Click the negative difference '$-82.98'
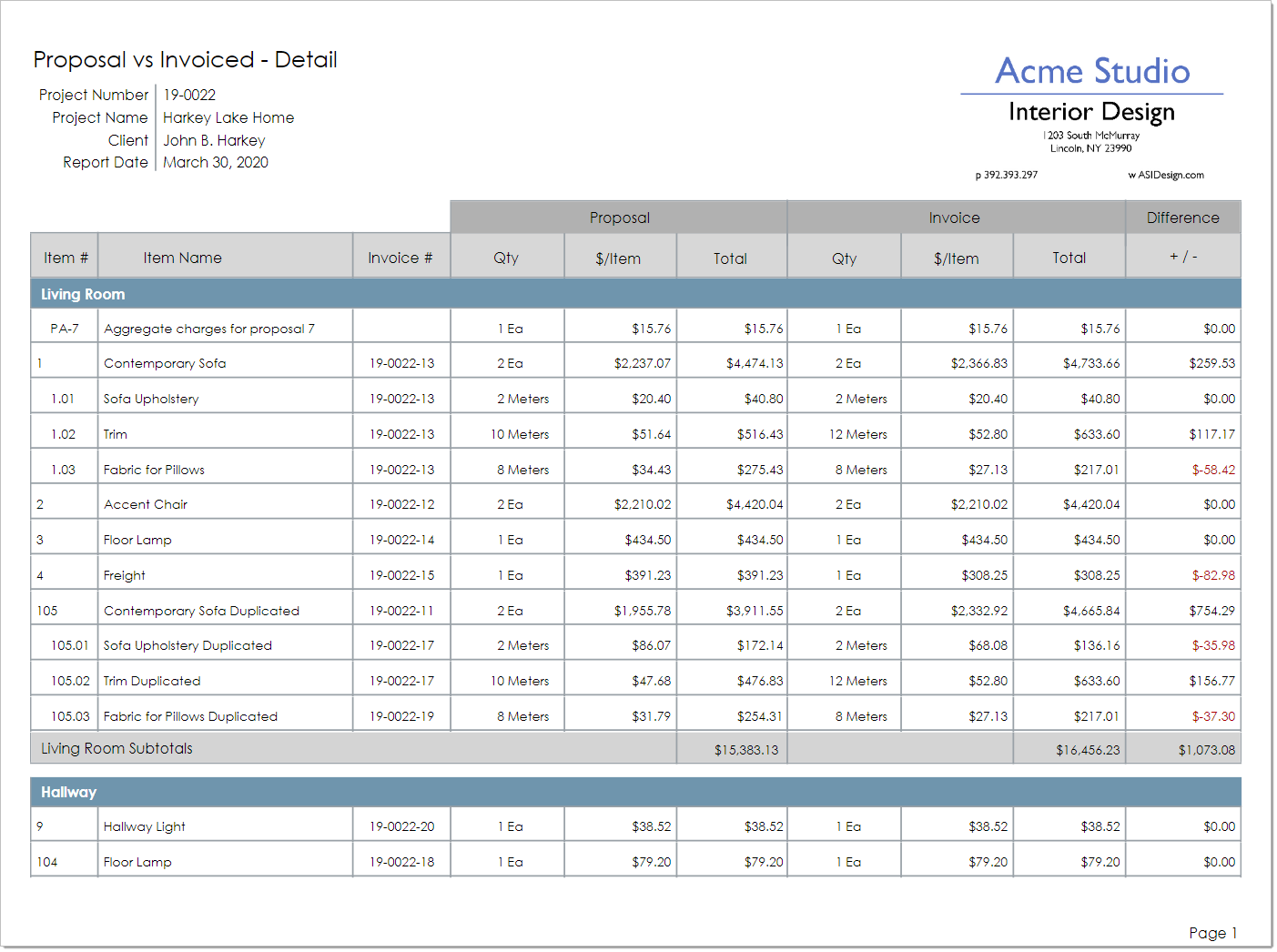 pyautogui.click(x=1214, y=575)
